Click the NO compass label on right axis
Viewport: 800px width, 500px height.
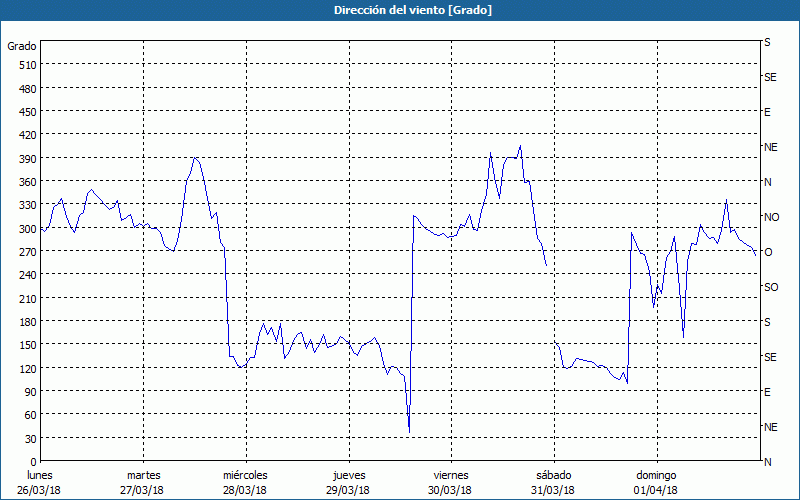coord(771,217)
